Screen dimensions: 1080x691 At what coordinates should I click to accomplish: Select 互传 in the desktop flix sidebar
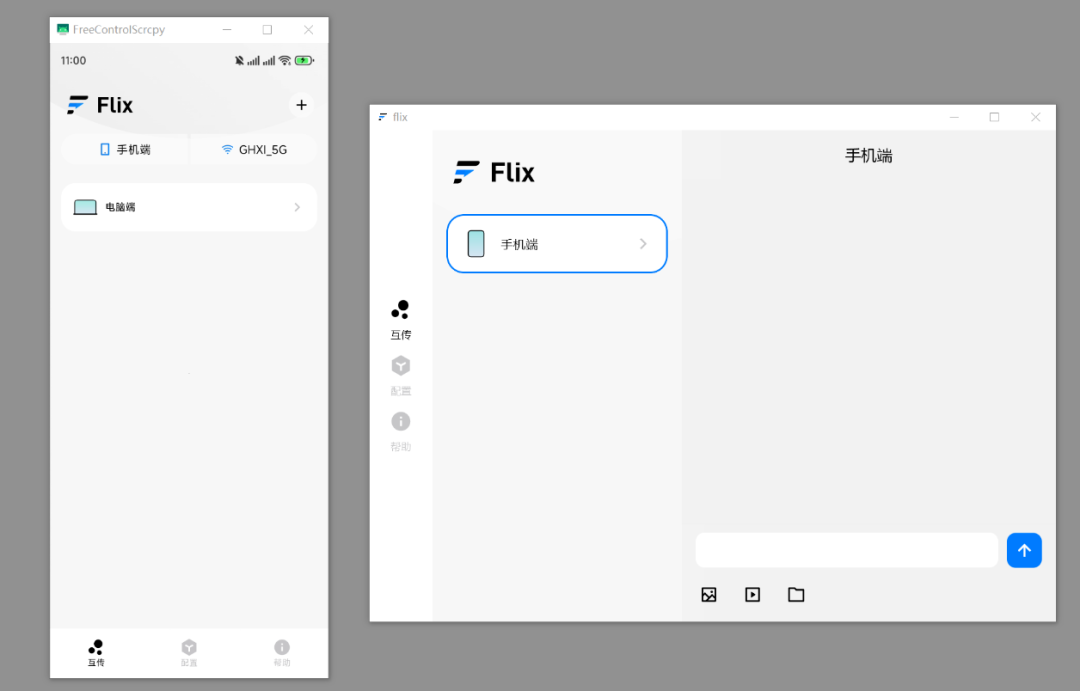point(400,320)
